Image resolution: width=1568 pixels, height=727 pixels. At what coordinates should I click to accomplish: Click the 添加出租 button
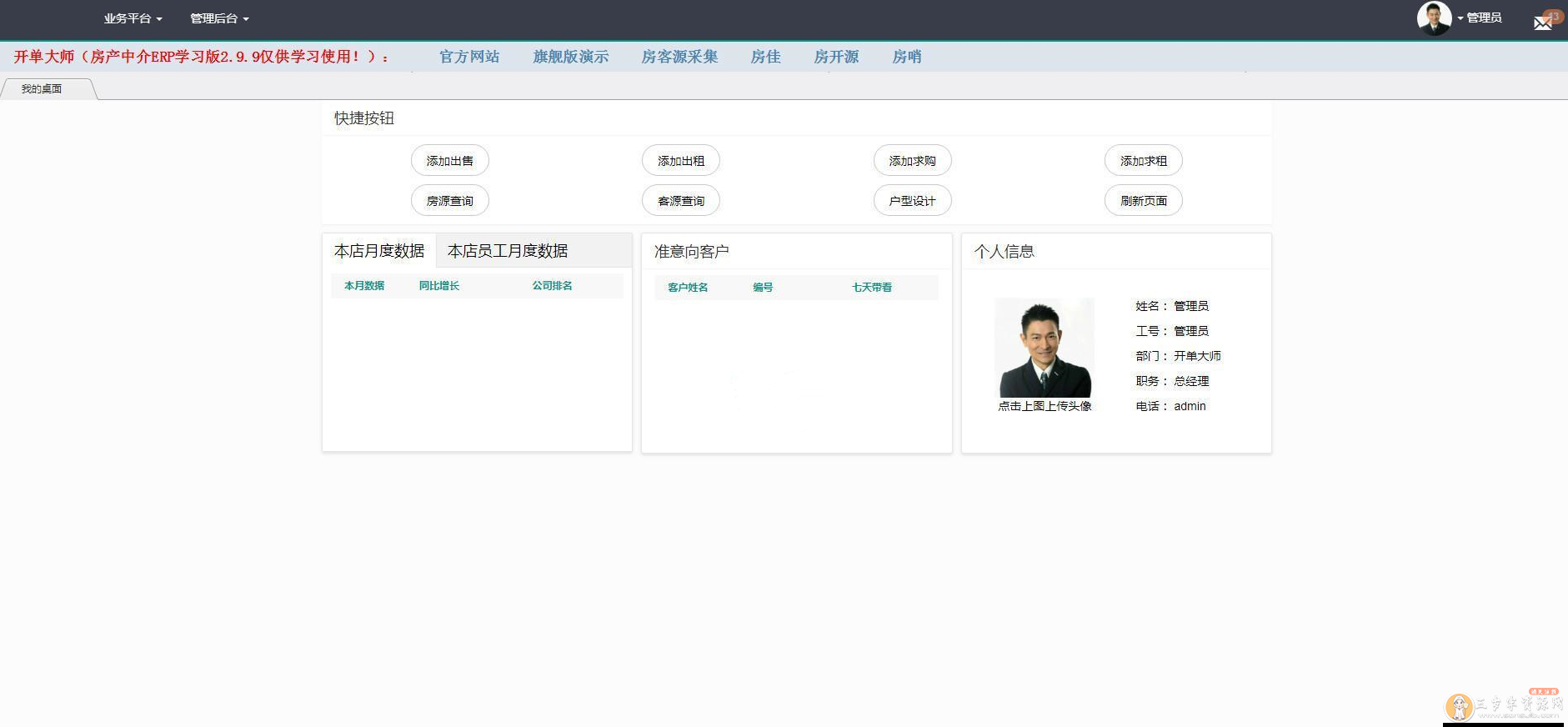[x=680, y=161]
